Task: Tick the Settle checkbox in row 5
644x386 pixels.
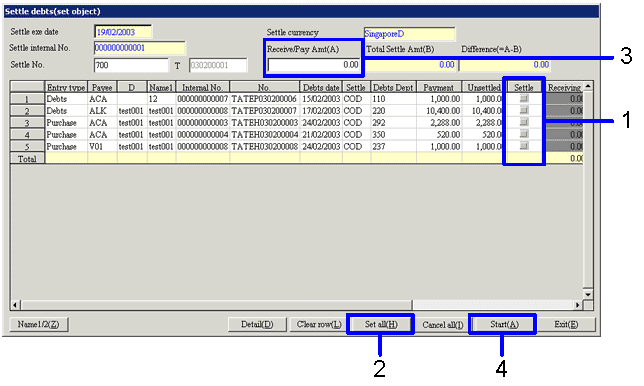Action: 524,146
